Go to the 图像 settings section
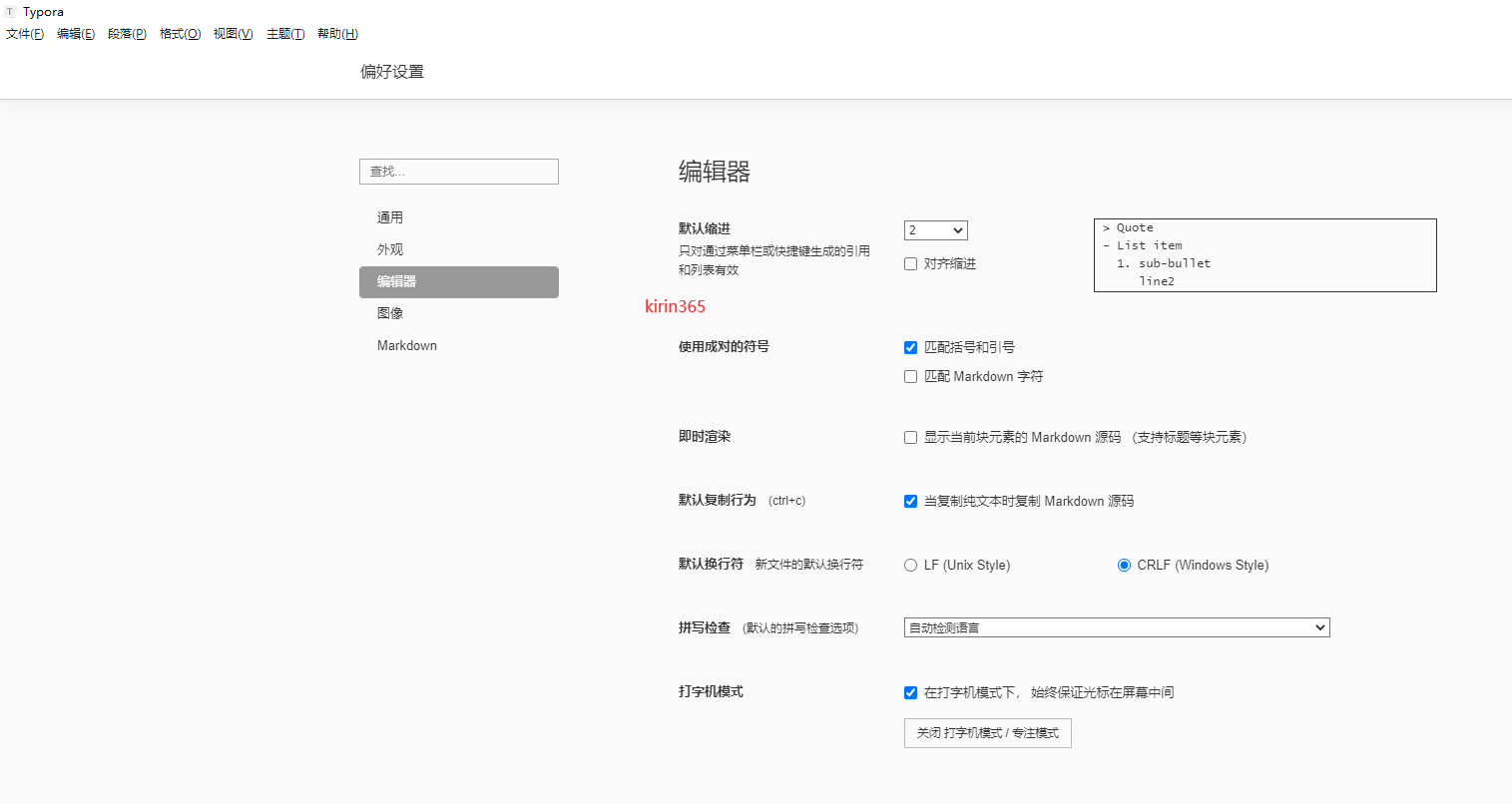1512x804 pixels. point(459,313)
